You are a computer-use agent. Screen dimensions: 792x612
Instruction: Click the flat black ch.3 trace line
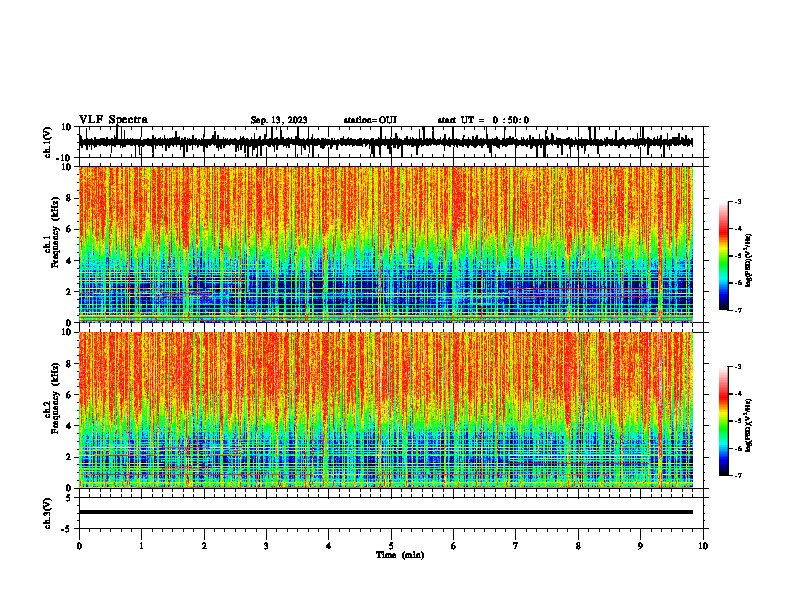(x=386, y=512)
